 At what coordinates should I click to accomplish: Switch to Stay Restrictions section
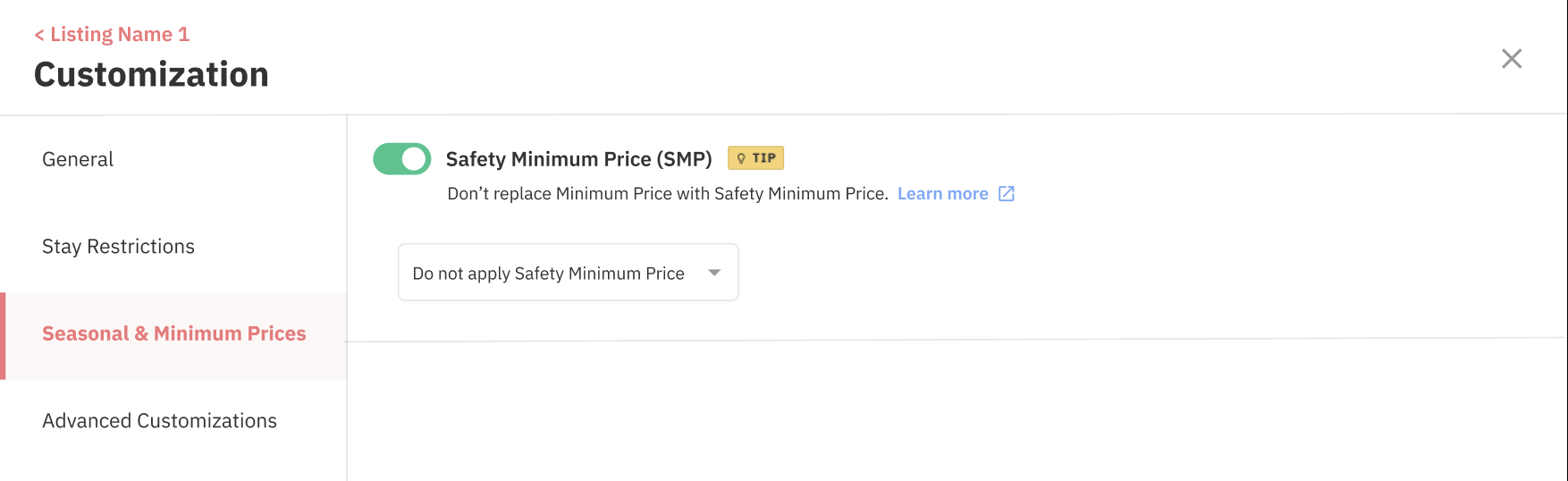point(118,247)
